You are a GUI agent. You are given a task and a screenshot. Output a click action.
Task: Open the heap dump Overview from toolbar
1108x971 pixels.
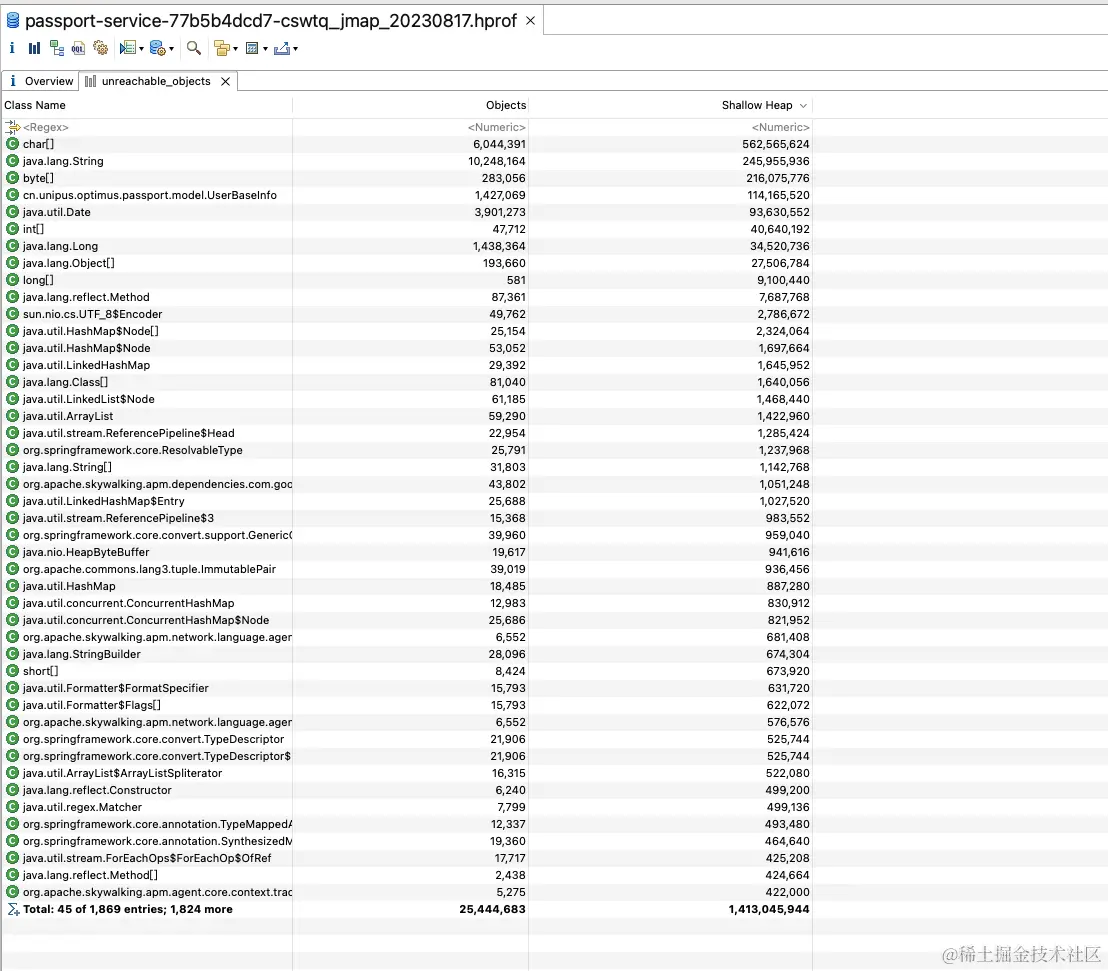11,48
